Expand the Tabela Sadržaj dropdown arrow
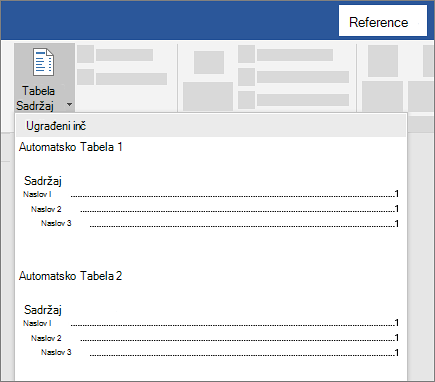Screen dimensions: 435x382 [x=69, y=105]
